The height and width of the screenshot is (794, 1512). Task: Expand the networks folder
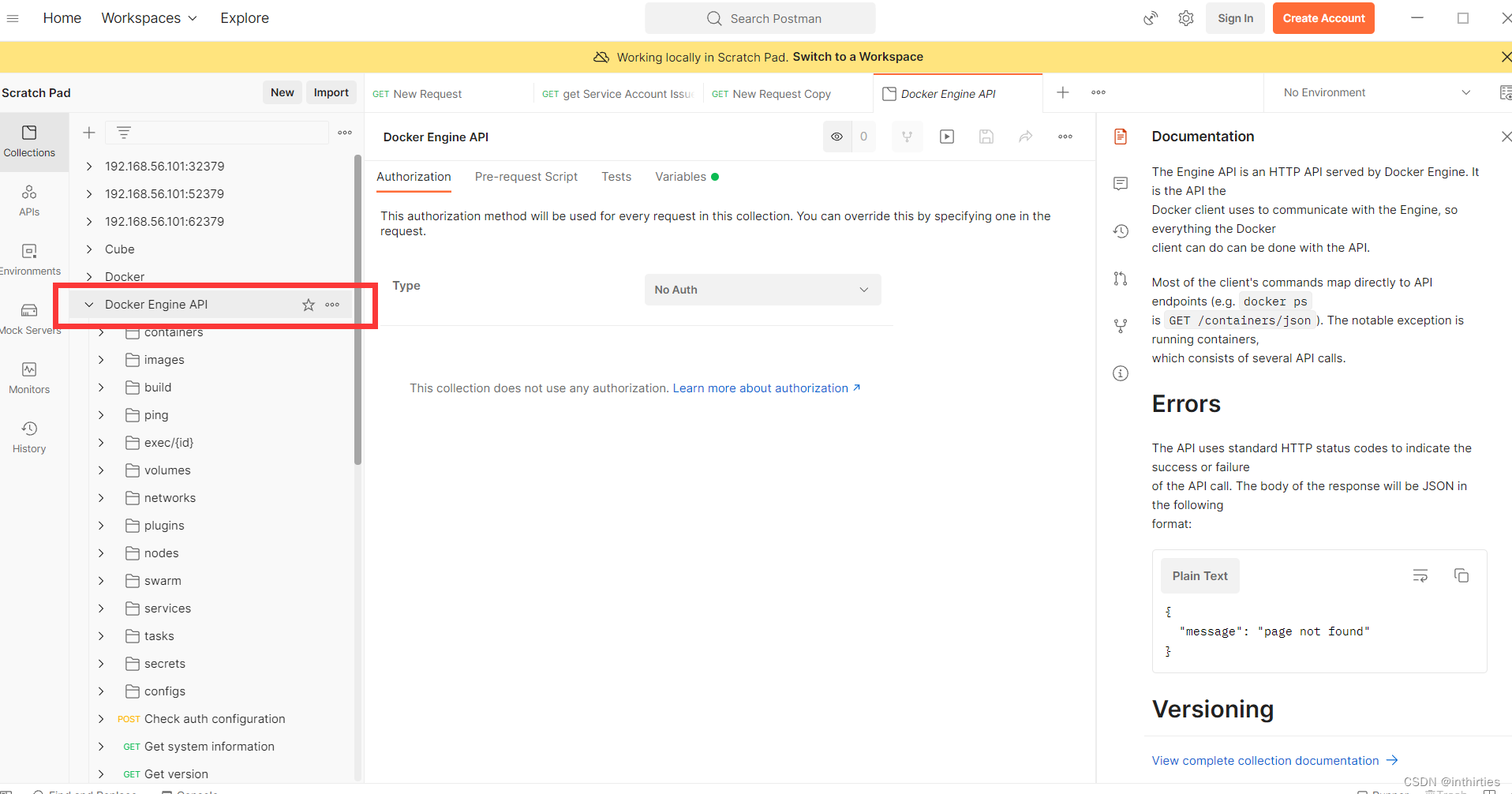101,498
